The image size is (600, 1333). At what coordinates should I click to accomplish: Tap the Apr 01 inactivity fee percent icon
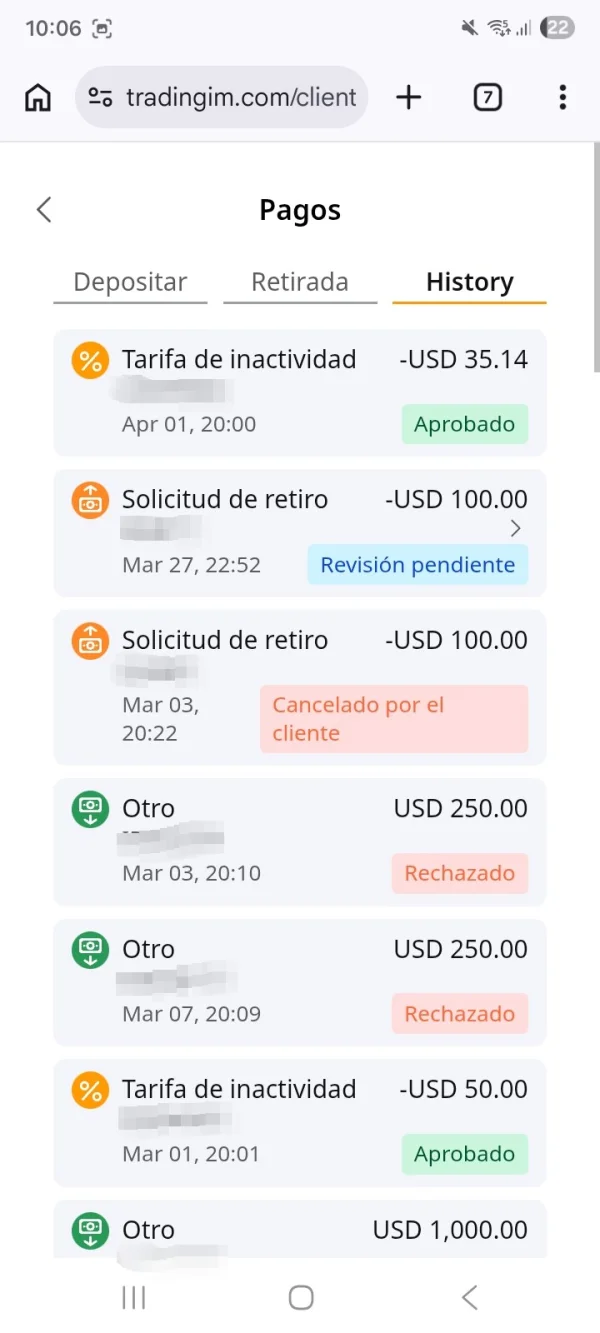click(x=90, y=360)
